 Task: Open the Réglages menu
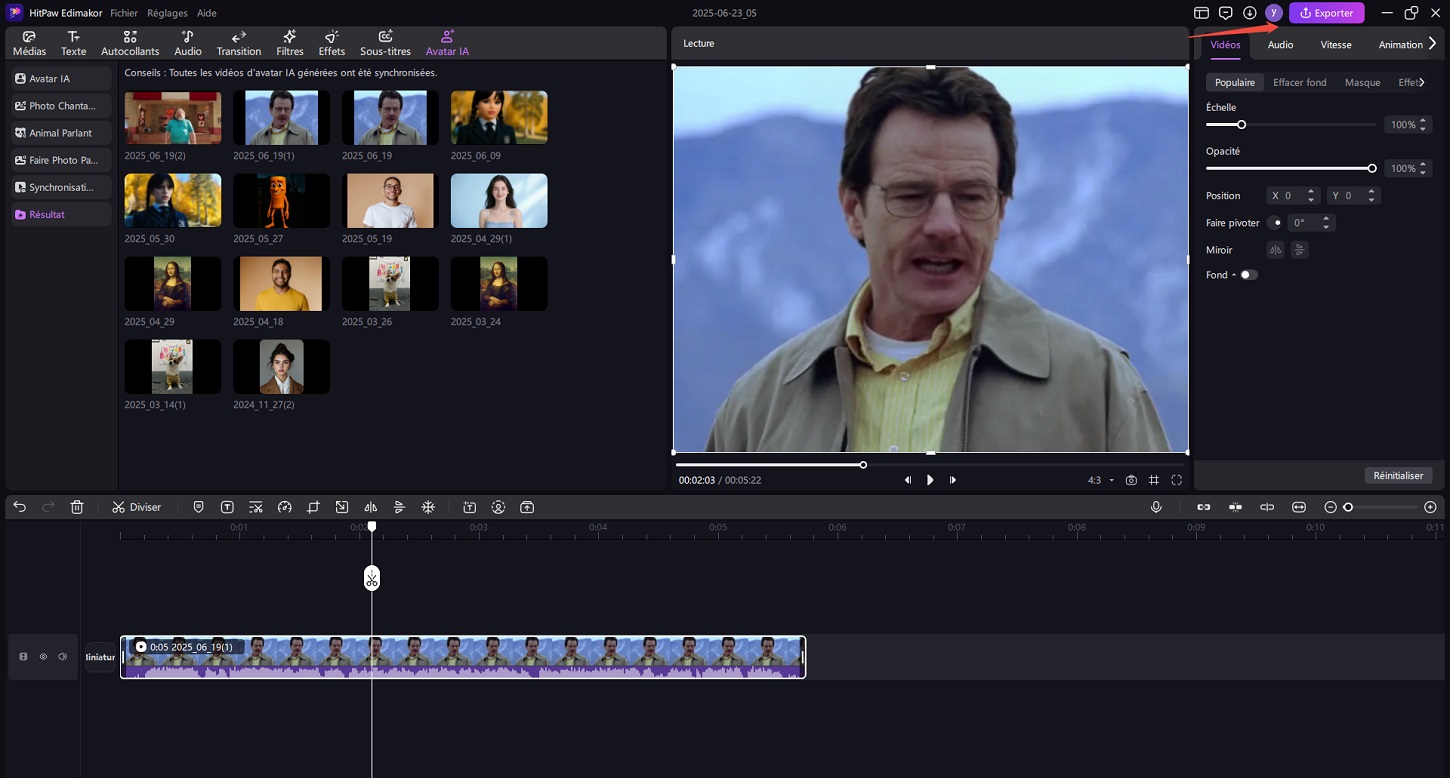click(x=166, y=13)
